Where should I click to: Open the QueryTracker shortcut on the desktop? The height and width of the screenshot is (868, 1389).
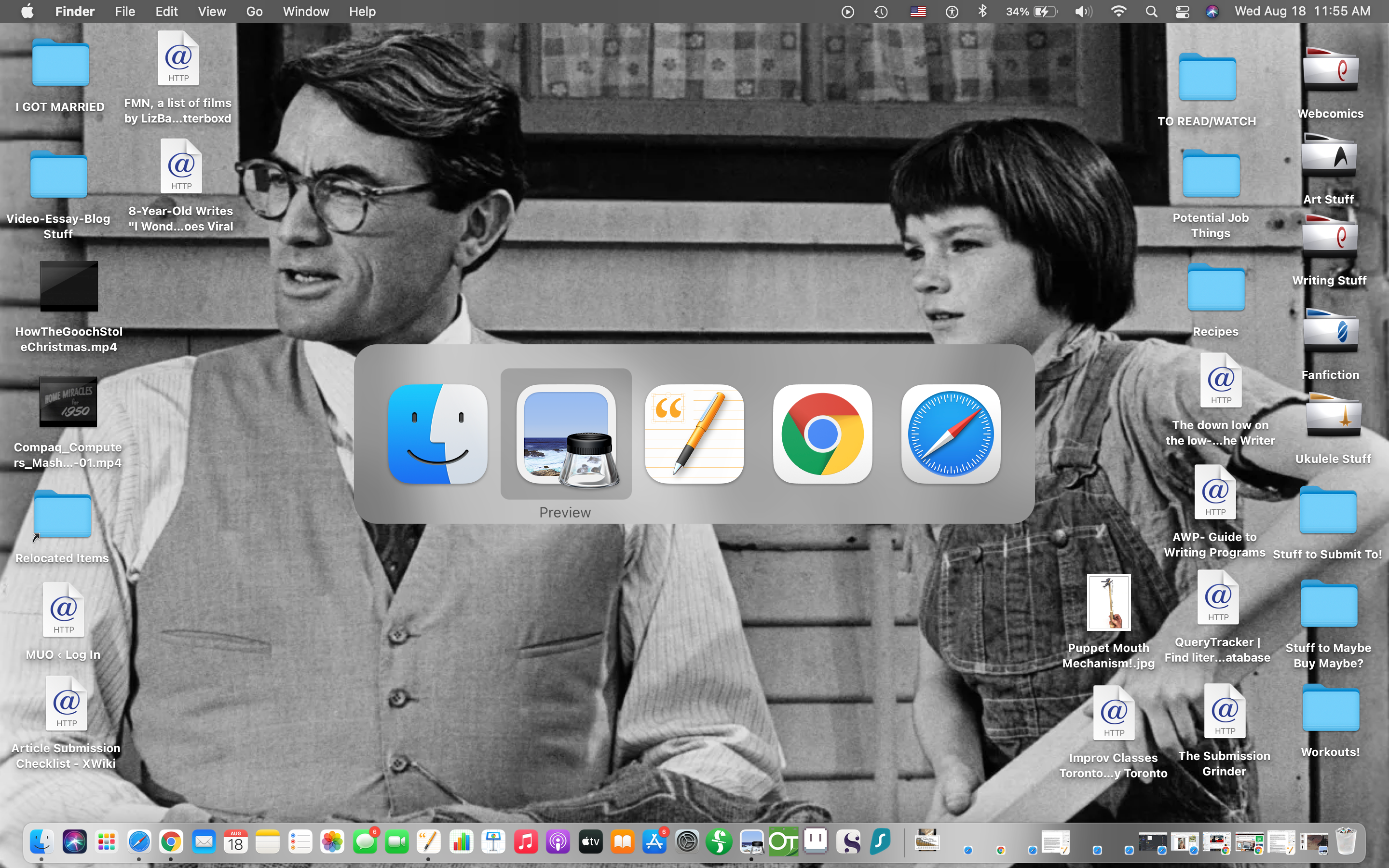point(1218,597)
